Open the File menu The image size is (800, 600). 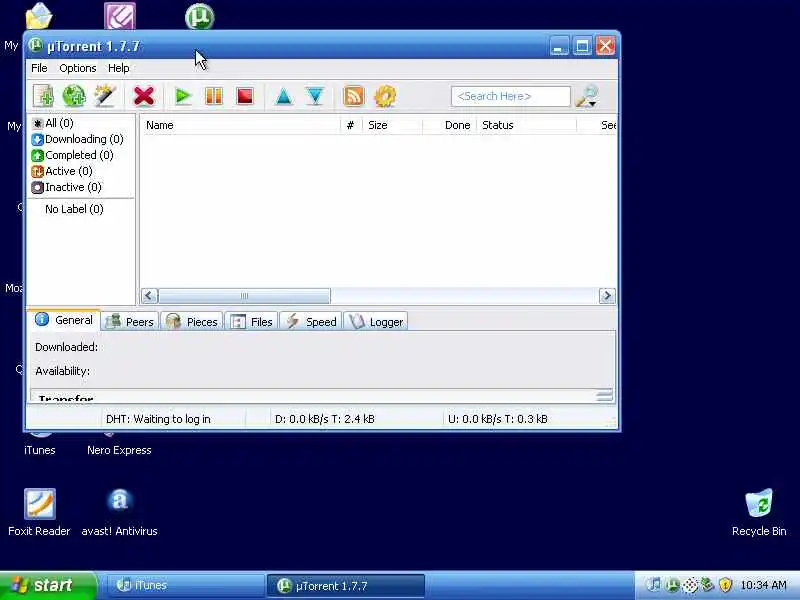point(39,68)
